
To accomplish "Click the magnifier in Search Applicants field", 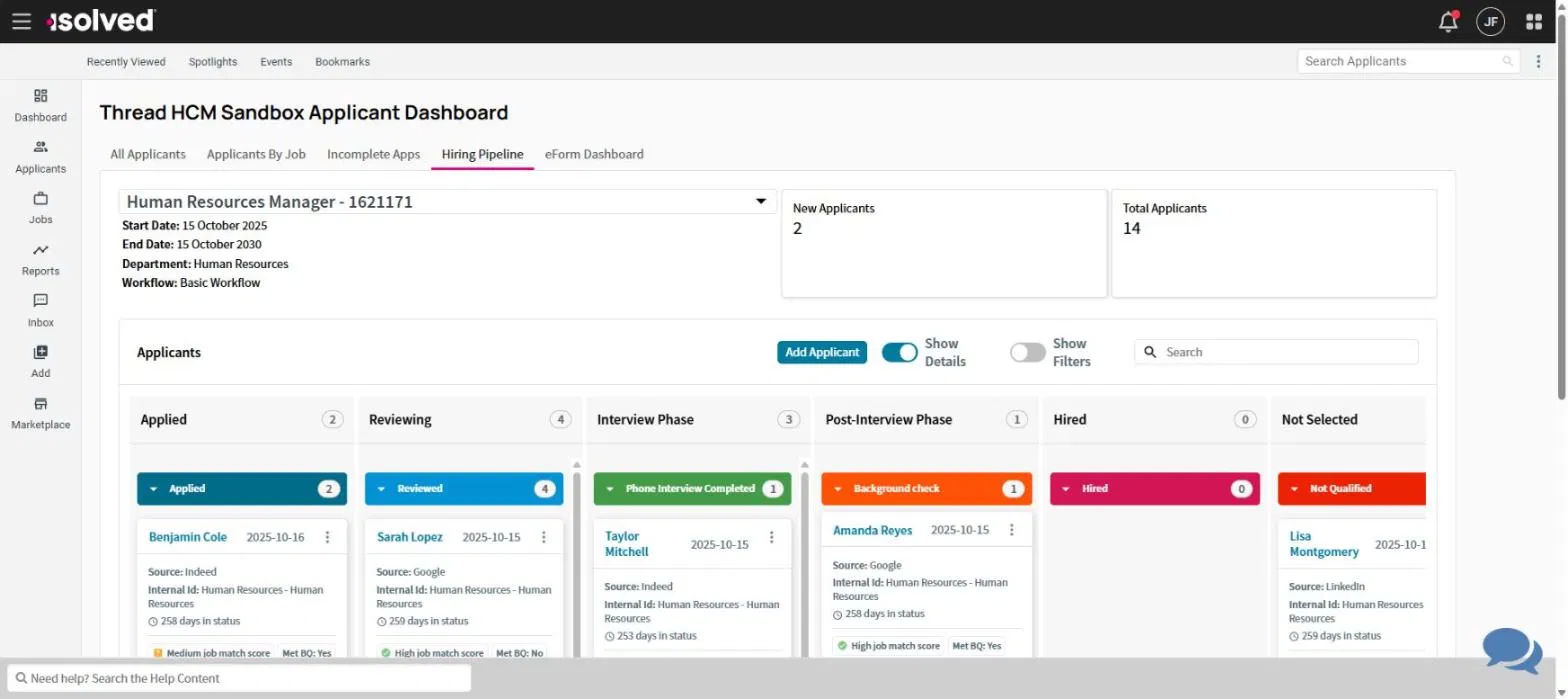I will tap(1507, 61).
